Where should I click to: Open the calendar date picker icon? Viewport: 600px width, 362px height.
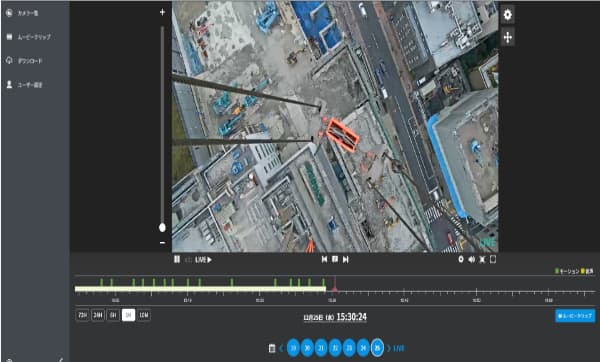[272, 348]
